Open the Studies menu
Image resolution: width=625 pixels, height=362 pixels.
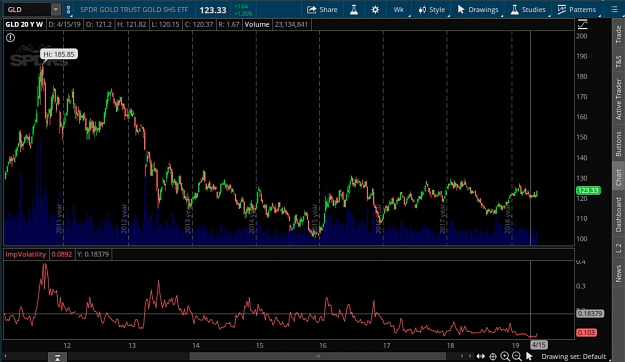[x=528, y=10]
